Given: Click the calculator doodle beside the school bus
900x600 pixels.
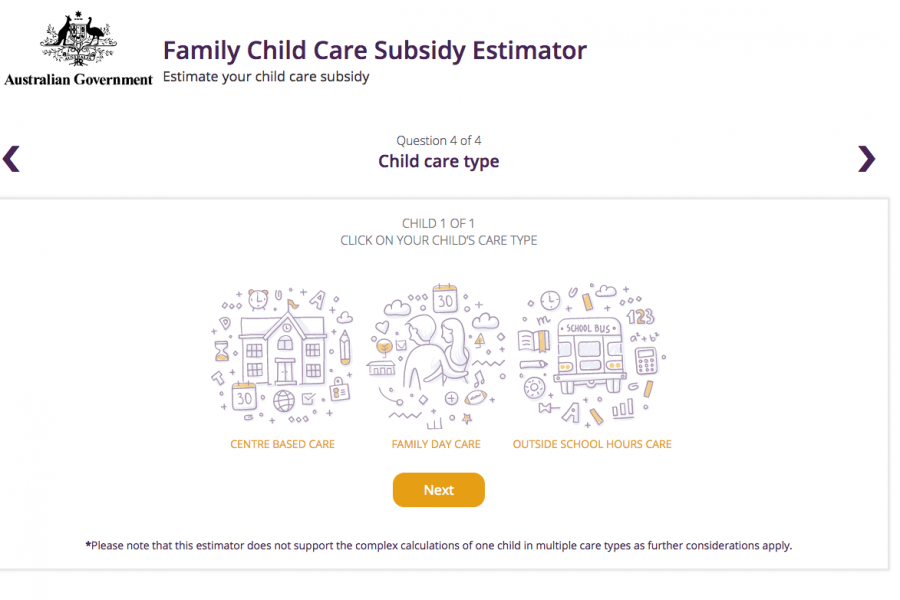Looking at the screenshot, I should pyautogui.click(x=644, y=361).
